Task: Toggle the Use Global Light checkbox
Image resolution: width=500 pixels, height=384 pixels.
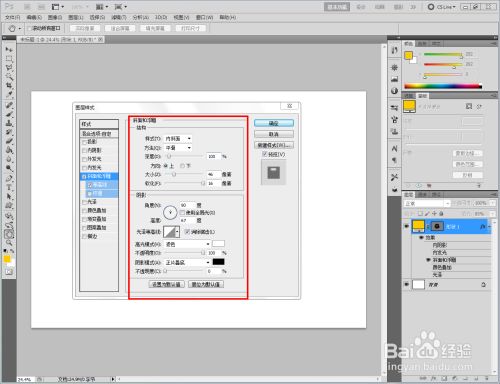Action: pyautogui.click(x=182, y=213)
